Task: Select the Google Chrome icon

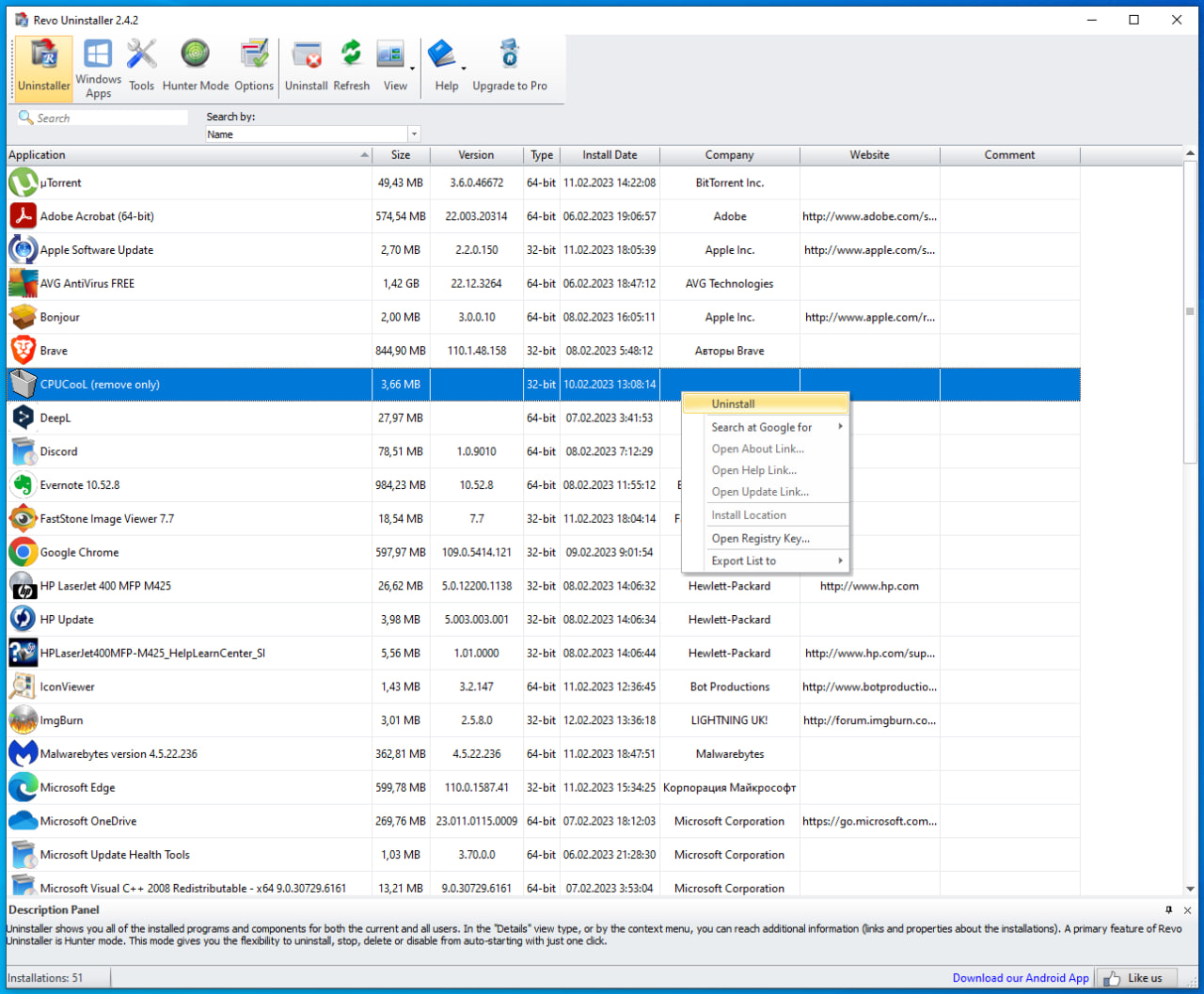Action: coord(23,552)
